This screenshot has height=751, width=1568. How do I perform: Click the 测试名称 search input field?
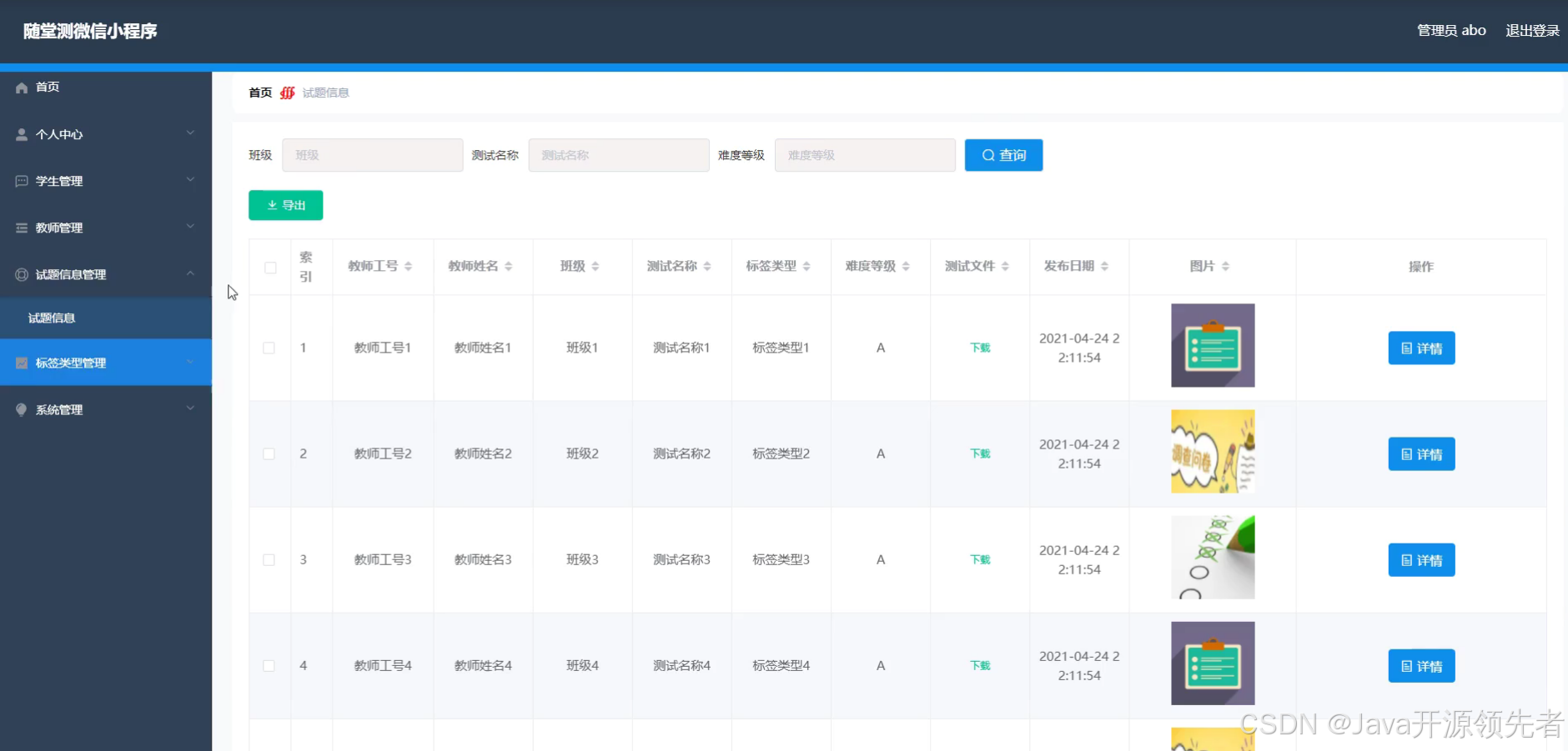coord(619,155)
